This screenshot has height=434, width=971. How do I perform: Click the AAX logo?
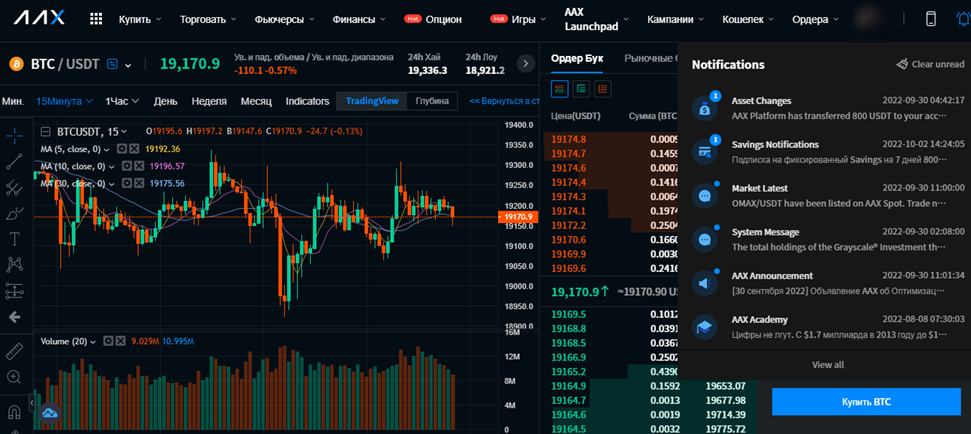pos(38,19)
